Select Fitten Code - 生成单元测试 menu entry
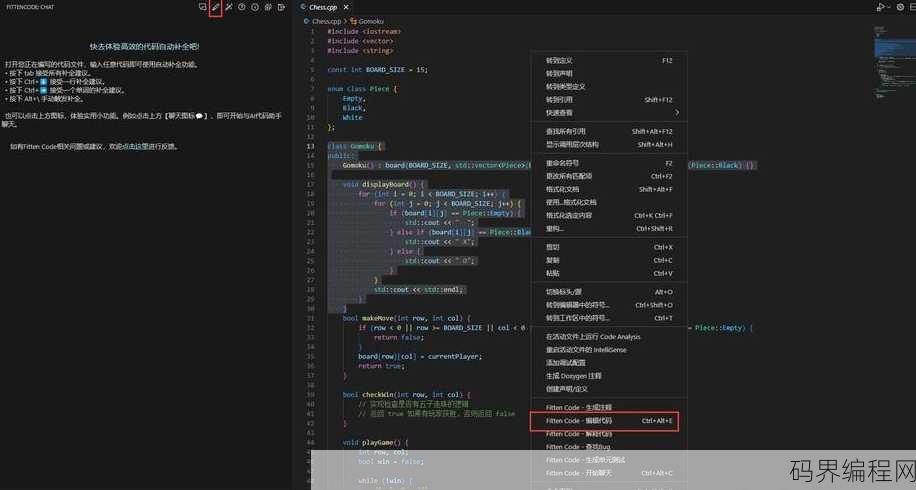This screenshot has width=916, height=490. coord(609,460)
